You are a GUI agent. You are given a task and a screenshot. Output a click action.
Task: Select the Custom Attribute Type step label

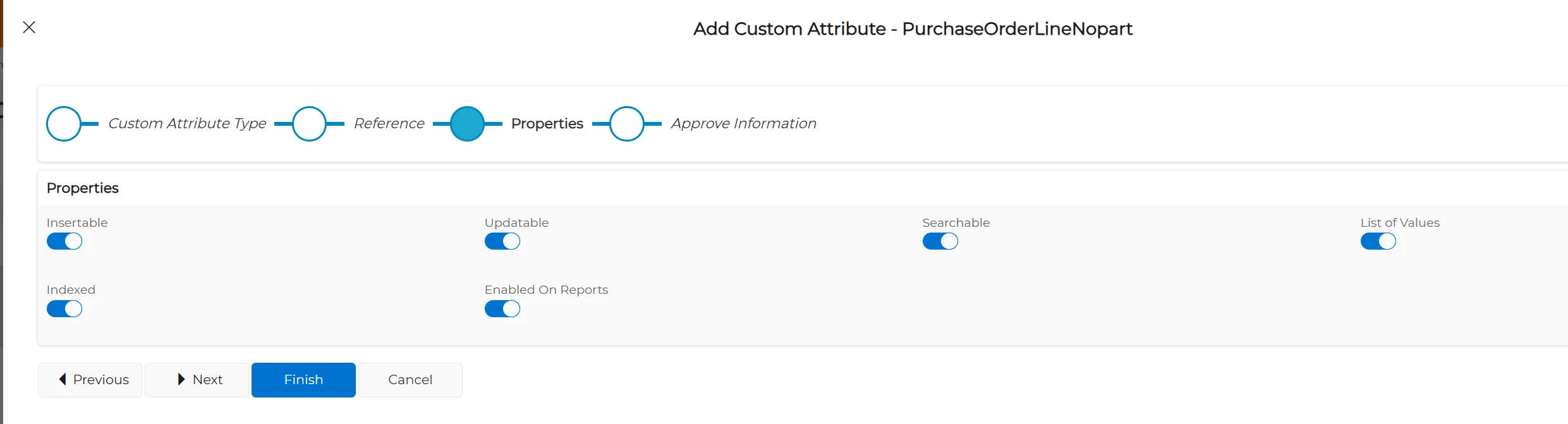(187, 124)
